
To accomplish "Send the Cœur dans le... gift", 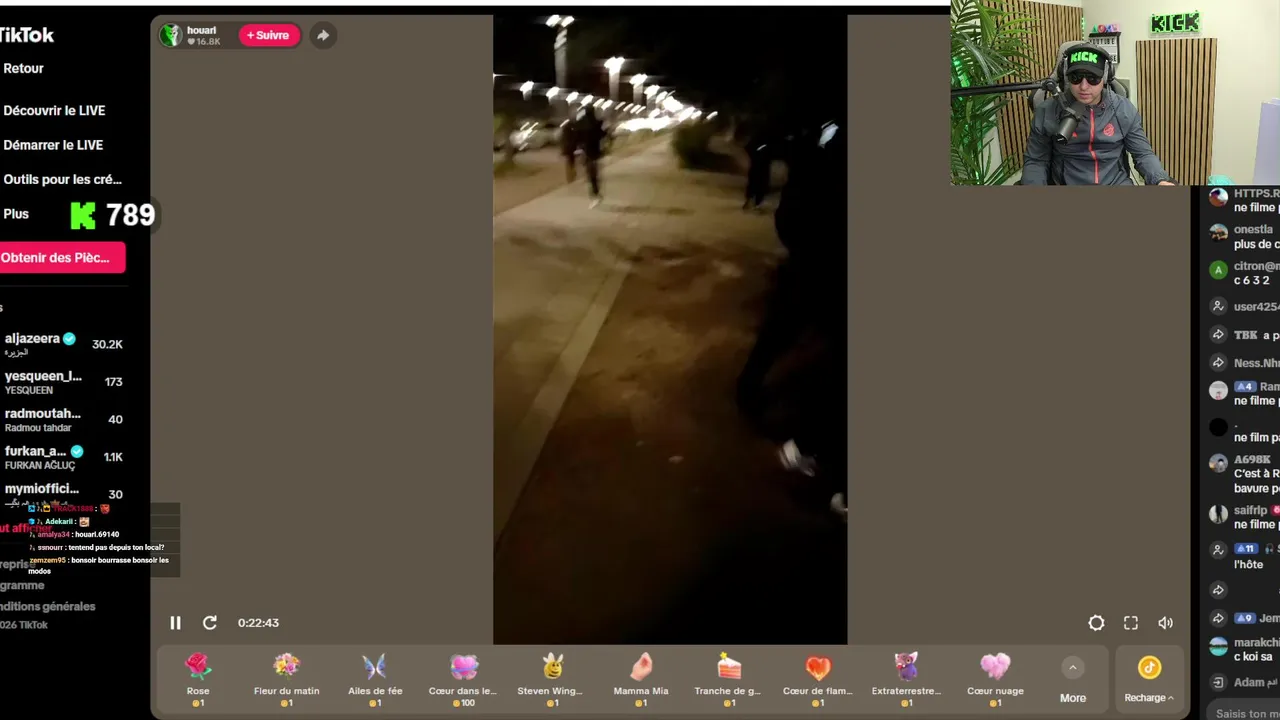I will point(463,679).
